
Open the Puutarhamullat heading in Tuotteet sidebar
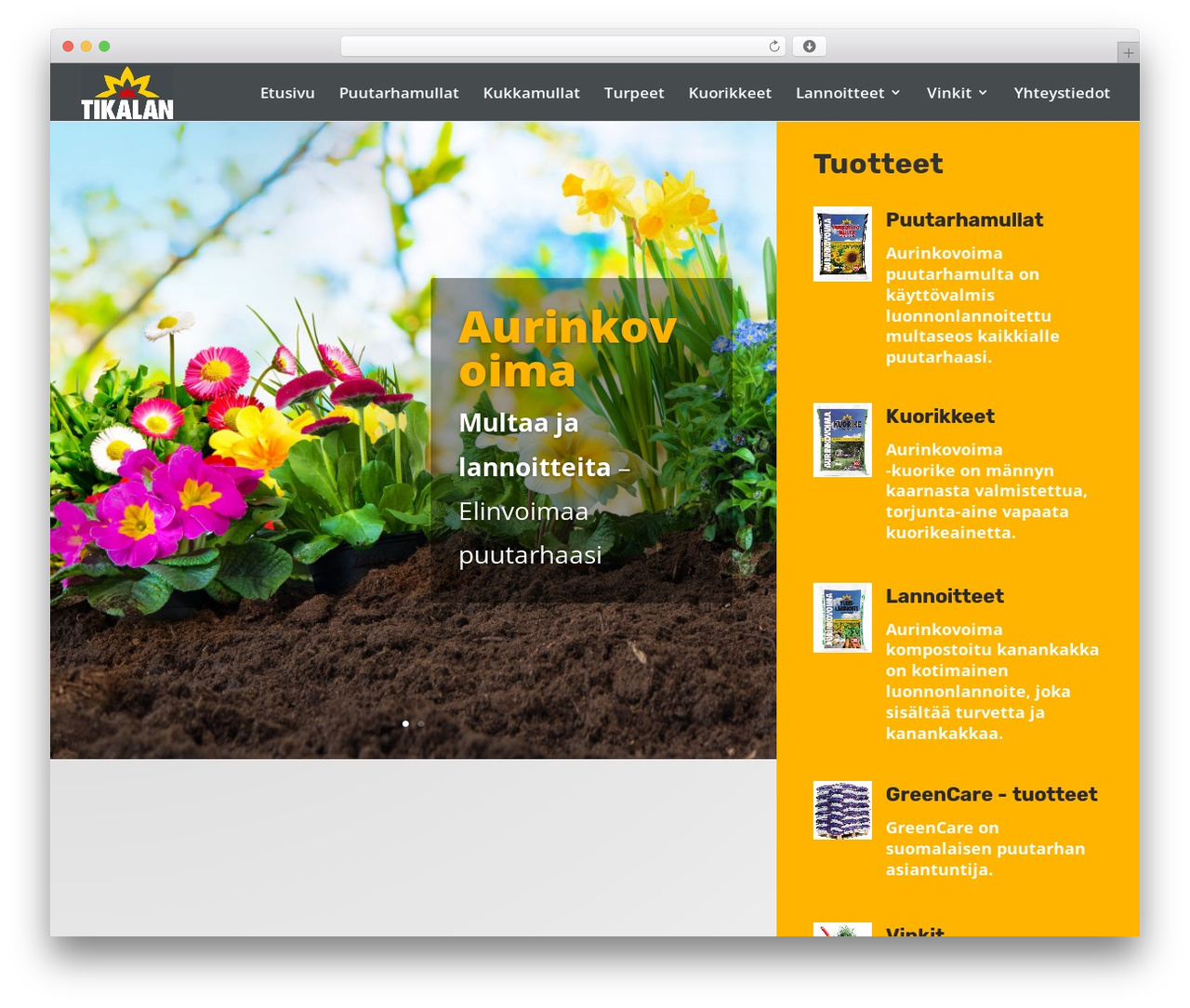tap(964, 220)
